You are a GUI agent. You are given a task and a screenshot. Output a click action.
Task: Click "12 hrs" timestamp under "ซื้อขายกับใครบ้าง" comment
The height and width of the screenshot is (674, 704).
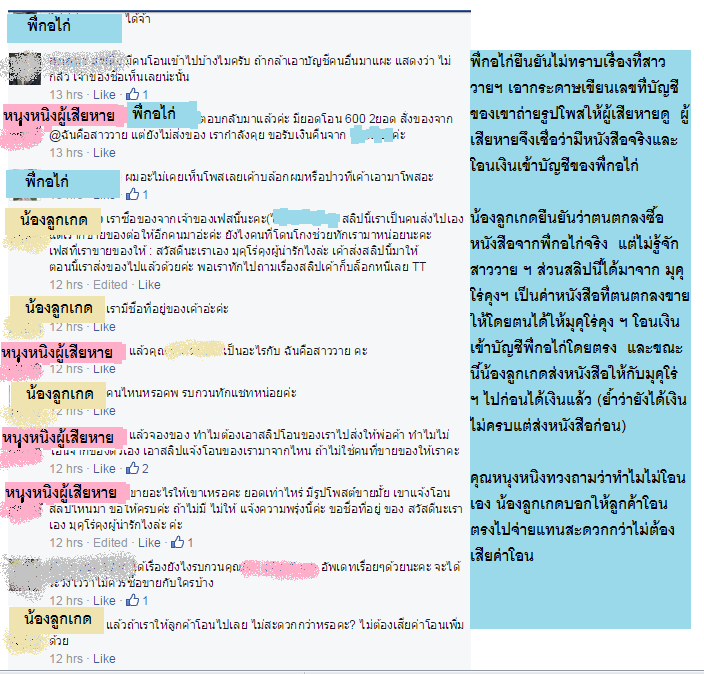pyautogui.click(x=66, y=601)
